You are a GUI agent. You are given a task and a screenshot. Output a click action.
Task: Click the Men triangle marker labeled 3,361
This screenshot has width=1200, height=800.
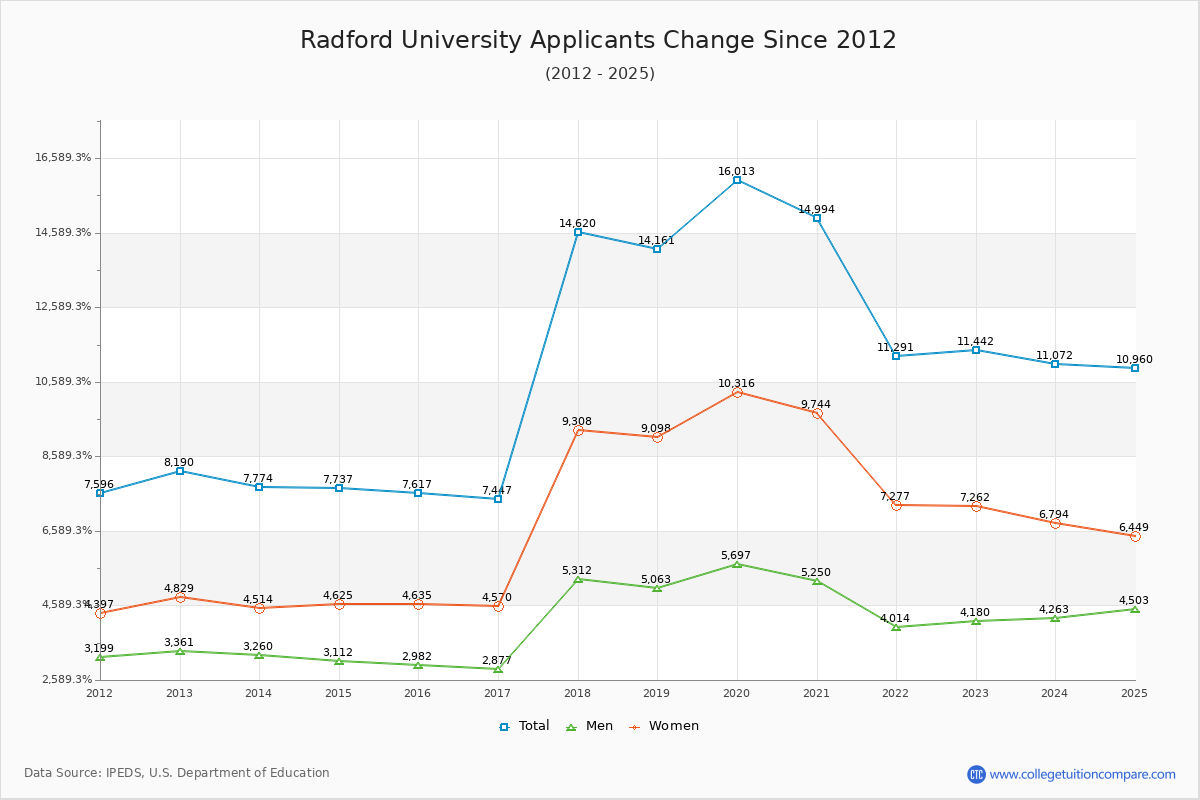tap(180, 651)
